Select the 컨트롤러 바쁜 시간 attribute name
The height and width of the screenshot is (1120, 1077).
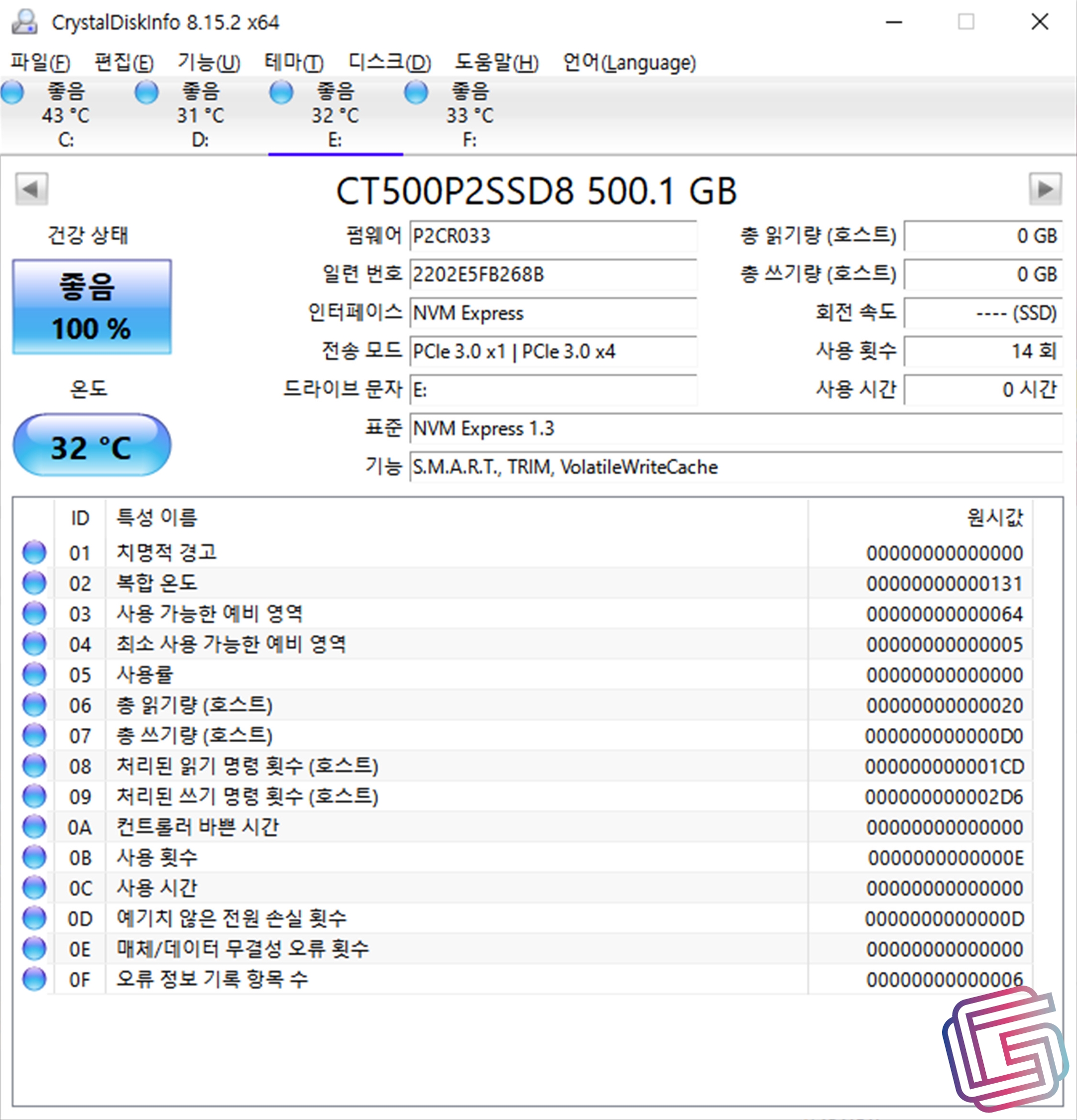click(198, 826)
